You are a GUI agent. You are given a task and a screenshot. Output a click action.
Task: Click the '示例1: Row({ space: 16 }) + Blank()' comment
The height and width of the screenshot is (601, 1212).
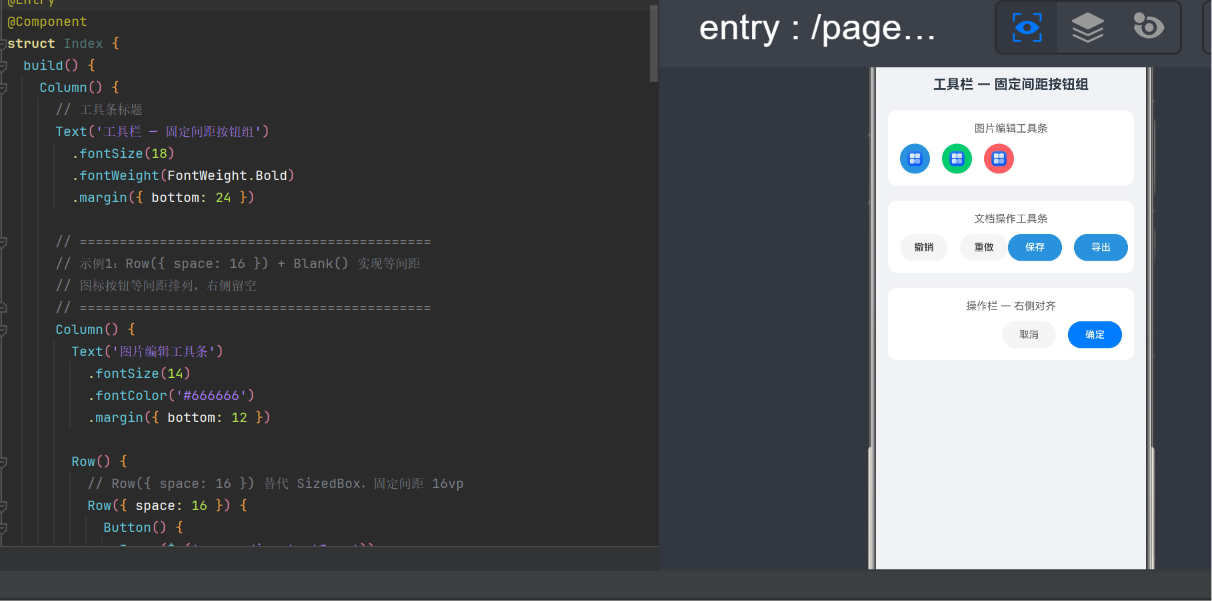pos(238,263)
